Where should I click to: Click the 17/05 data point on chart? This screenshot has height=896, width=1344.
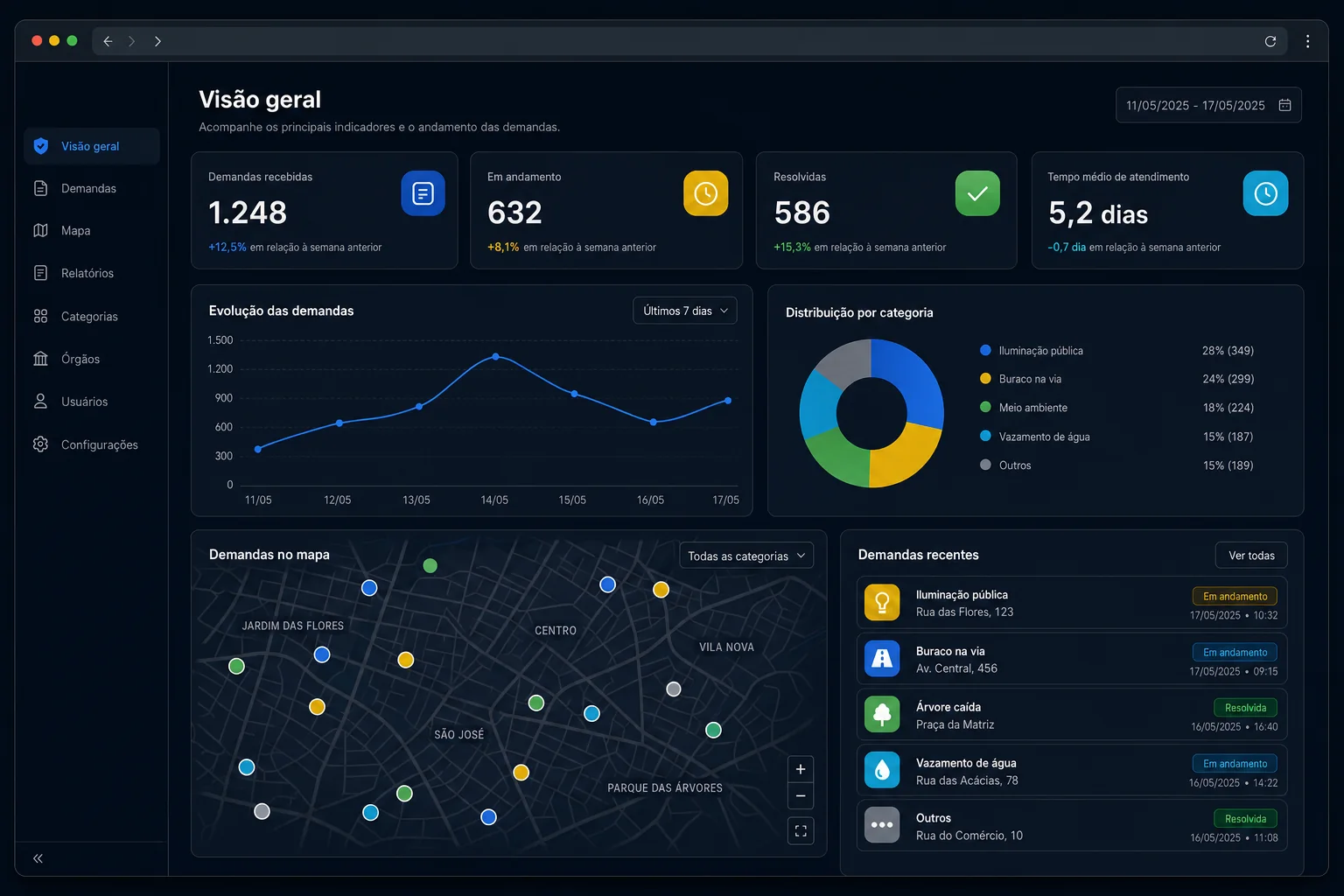[728, 400]
